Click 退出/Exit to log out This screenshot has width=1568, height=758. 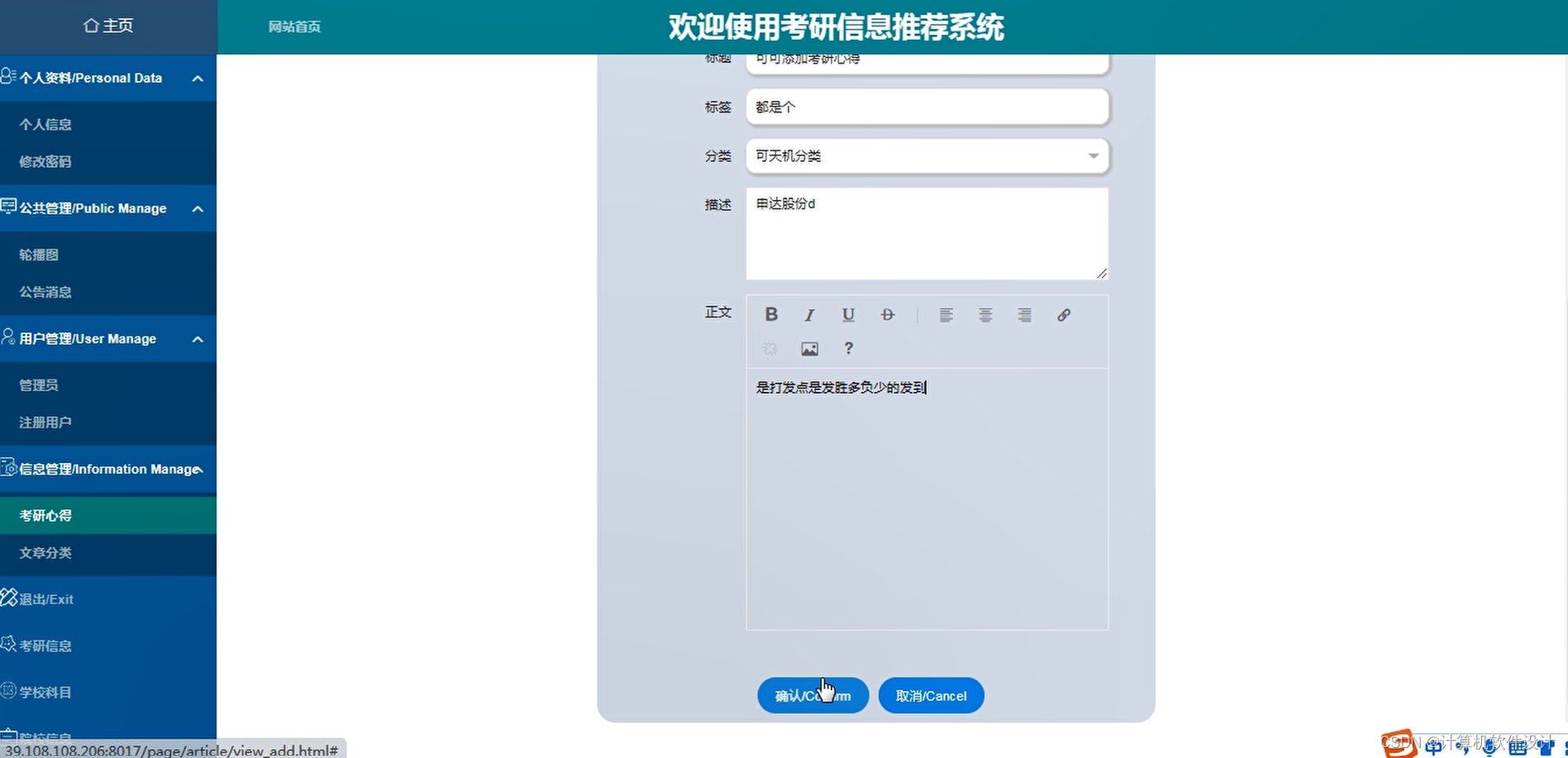(x=46, y=599)
